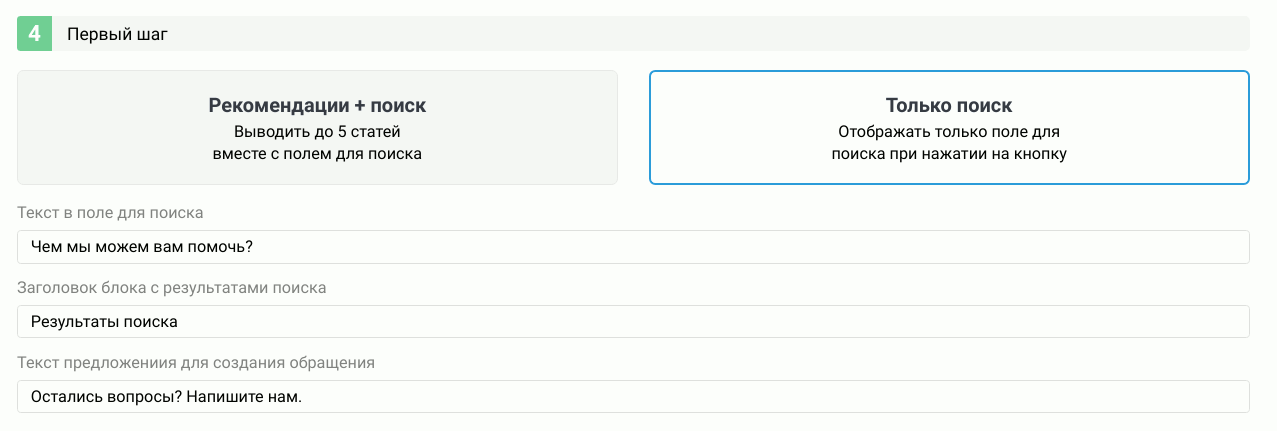Click the word "Результаты" in the results heading field
Viewport: 1277px width, 431px height.
point(69,322)
